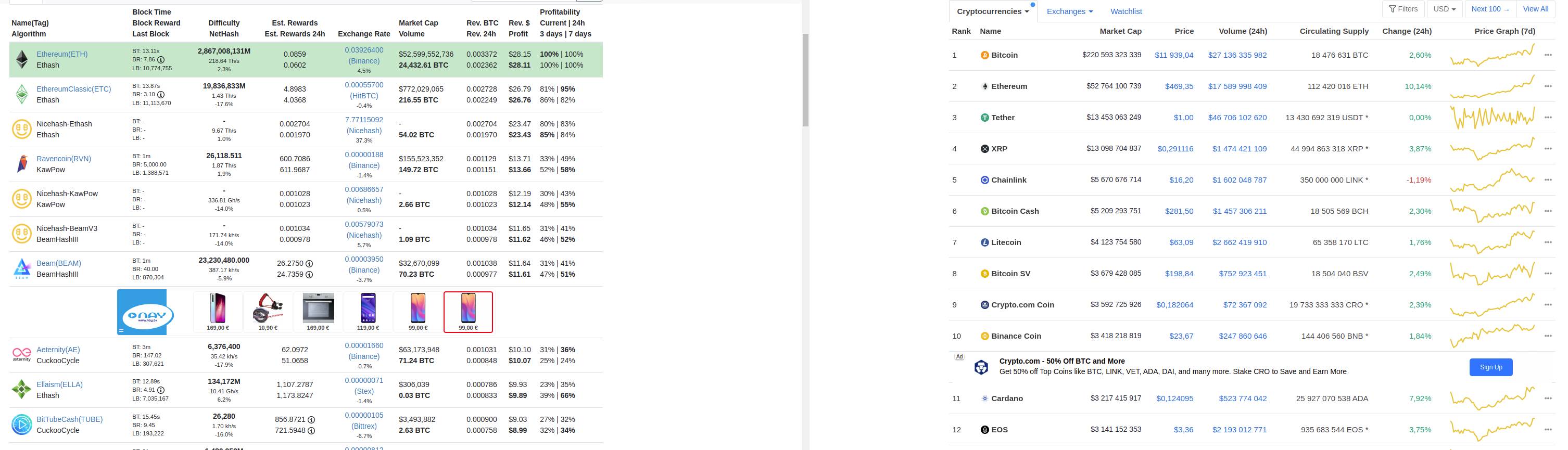Click the left page's vertical scrollbar thumb
This screenshot has width=1568, height=450.
pyautogui.click(x=805, y=79)
